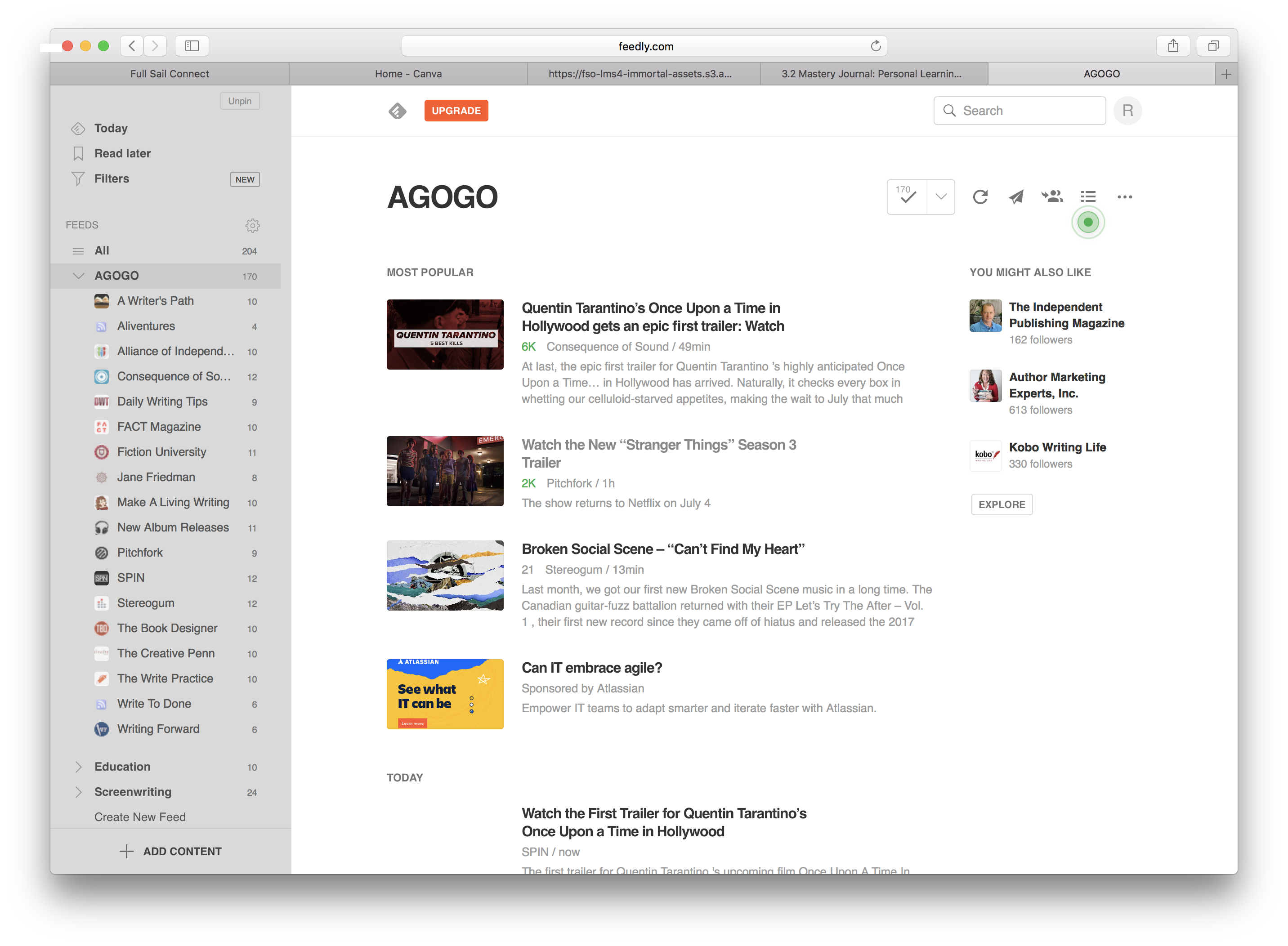
Task: Open the list view layout icon
Action: click(1088, 197)
